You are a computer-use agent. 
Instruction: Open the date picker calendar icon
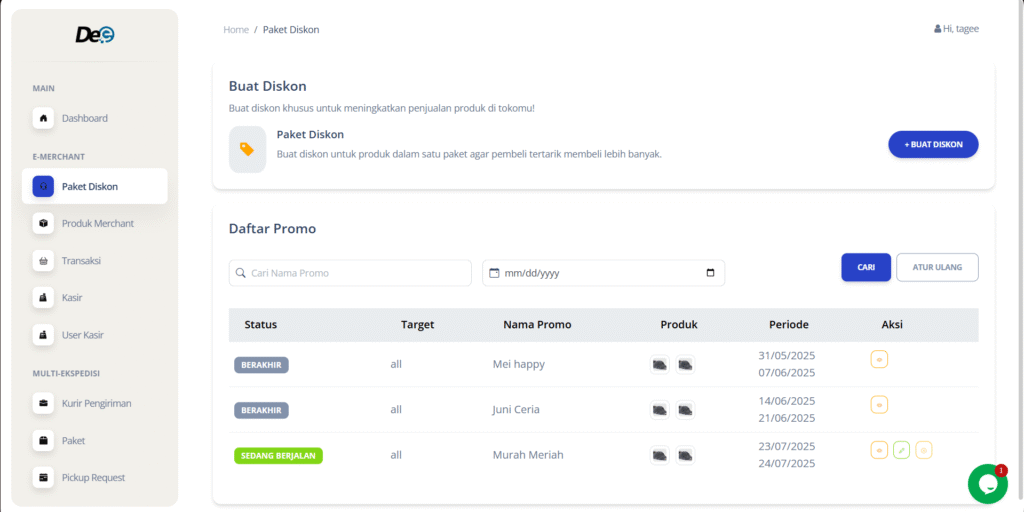point(710,273)
